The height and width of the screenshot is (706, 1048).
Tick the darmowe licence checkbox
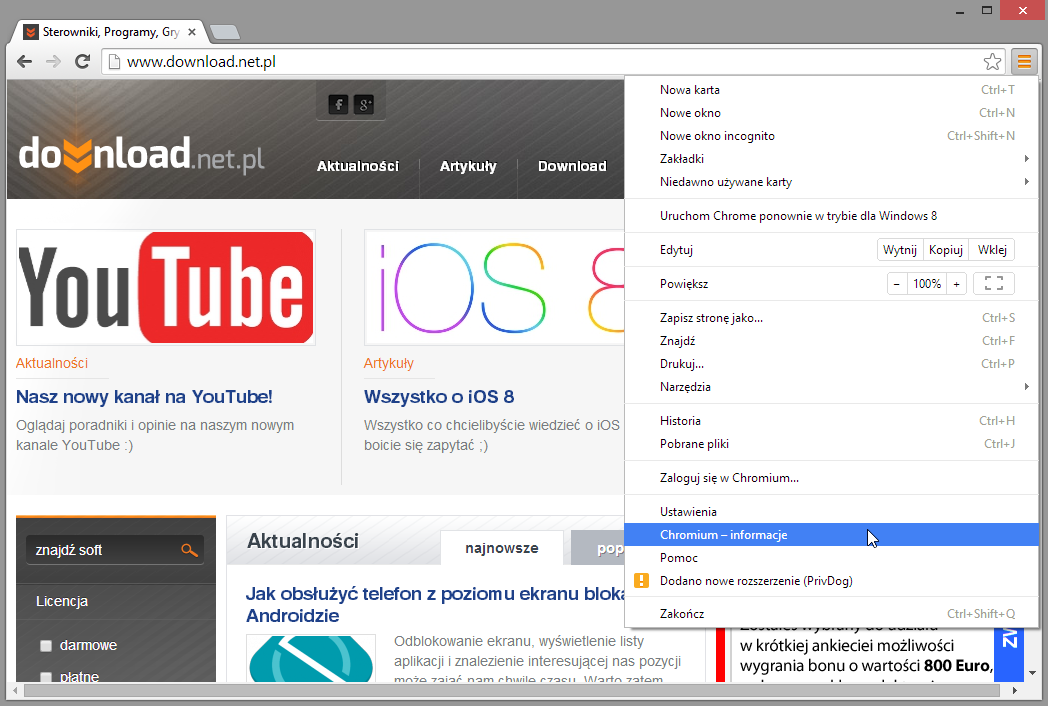(46, 645)
